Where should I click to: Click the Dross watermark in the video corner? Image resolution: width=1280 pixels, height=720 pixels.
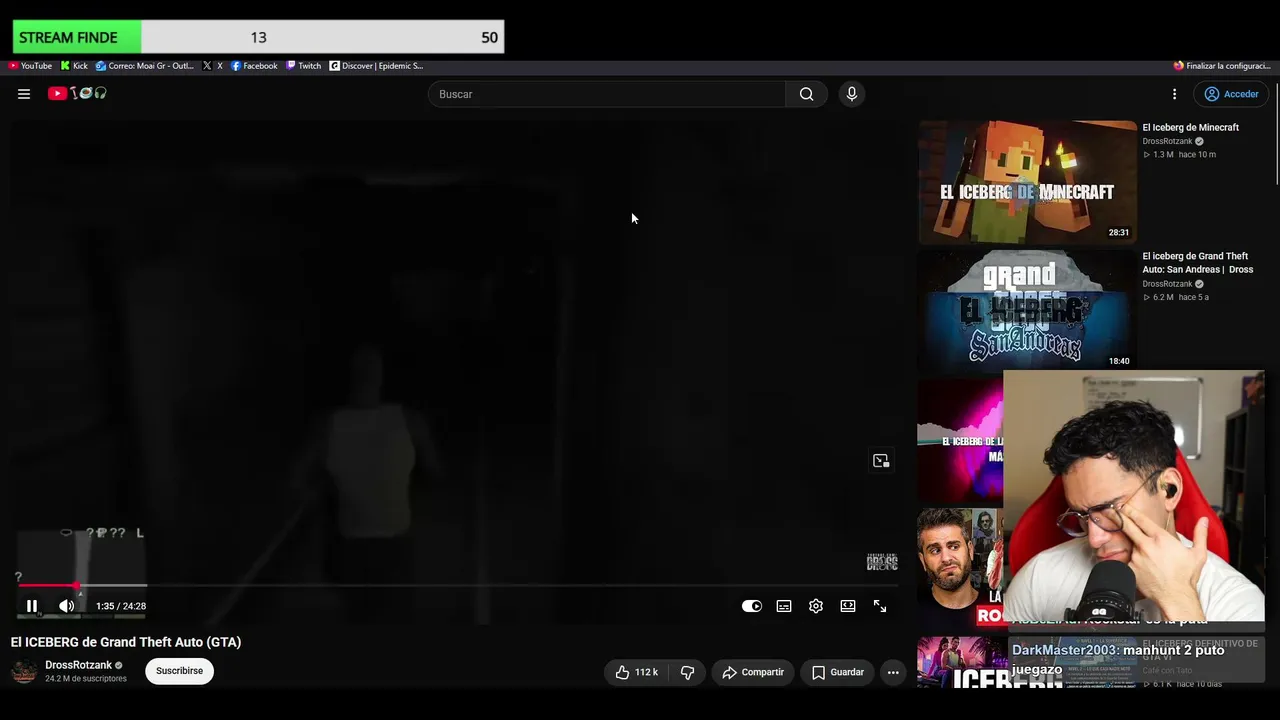click(882, 562)
